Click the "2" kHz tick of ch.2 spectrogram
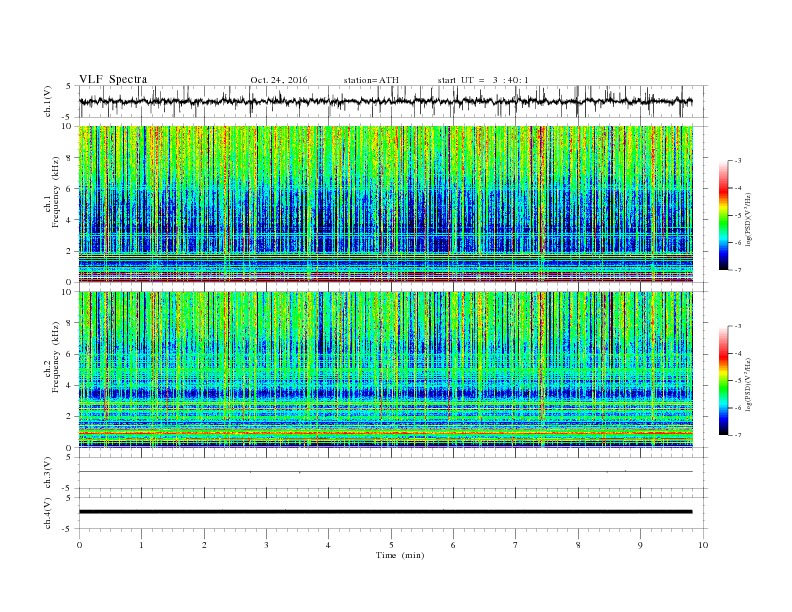 70,416
